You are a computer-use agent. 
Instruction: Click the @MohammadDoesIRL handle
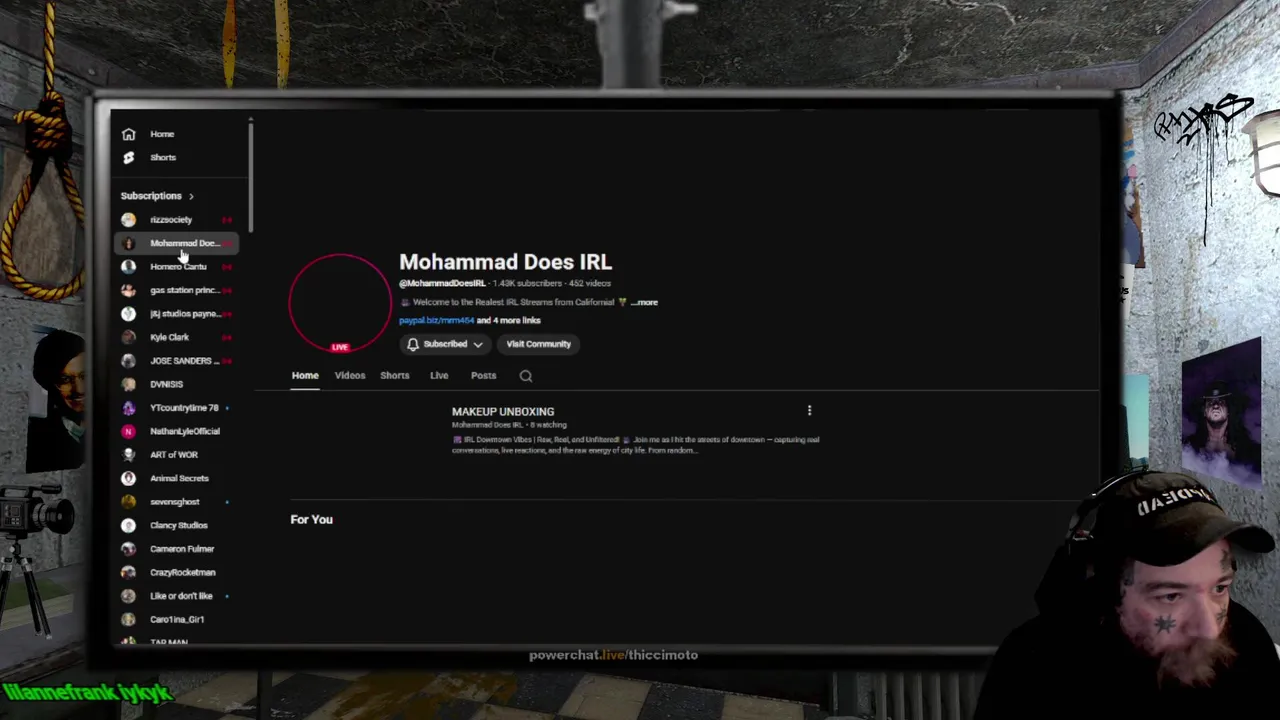[x=442, y=283]
